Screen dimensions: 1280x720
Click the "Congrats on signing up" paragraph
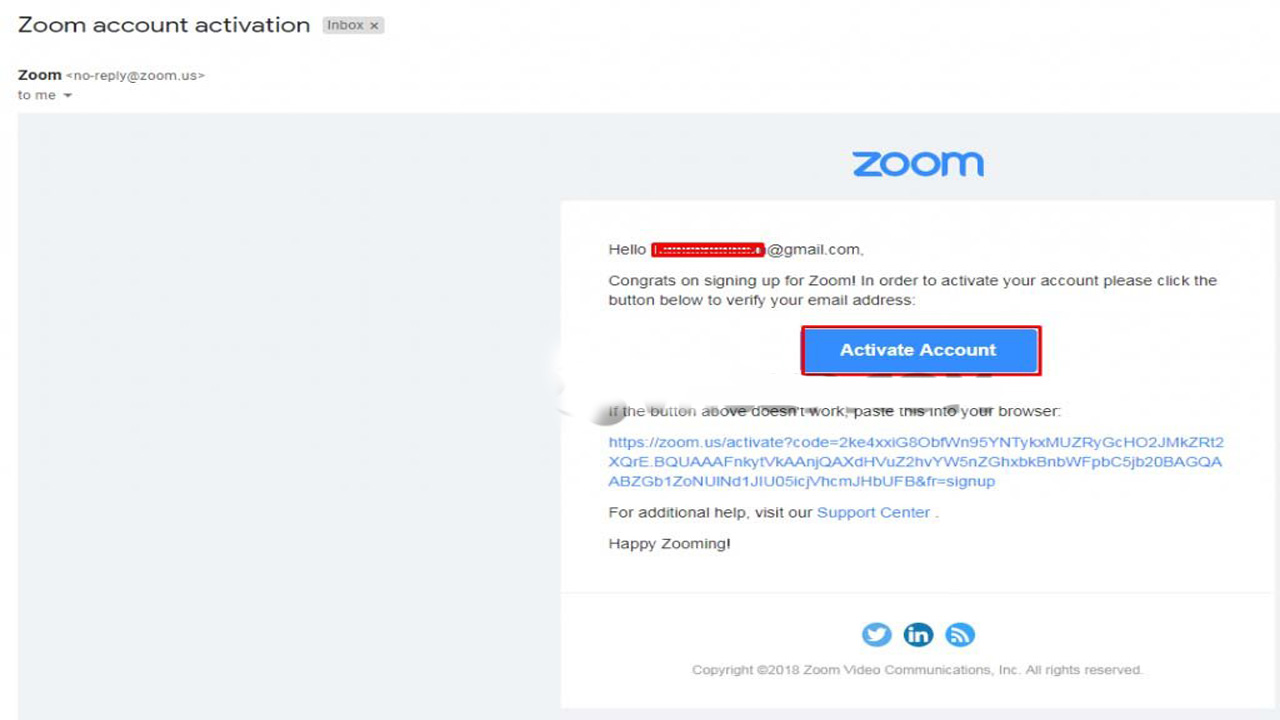(x=912, y=290)
